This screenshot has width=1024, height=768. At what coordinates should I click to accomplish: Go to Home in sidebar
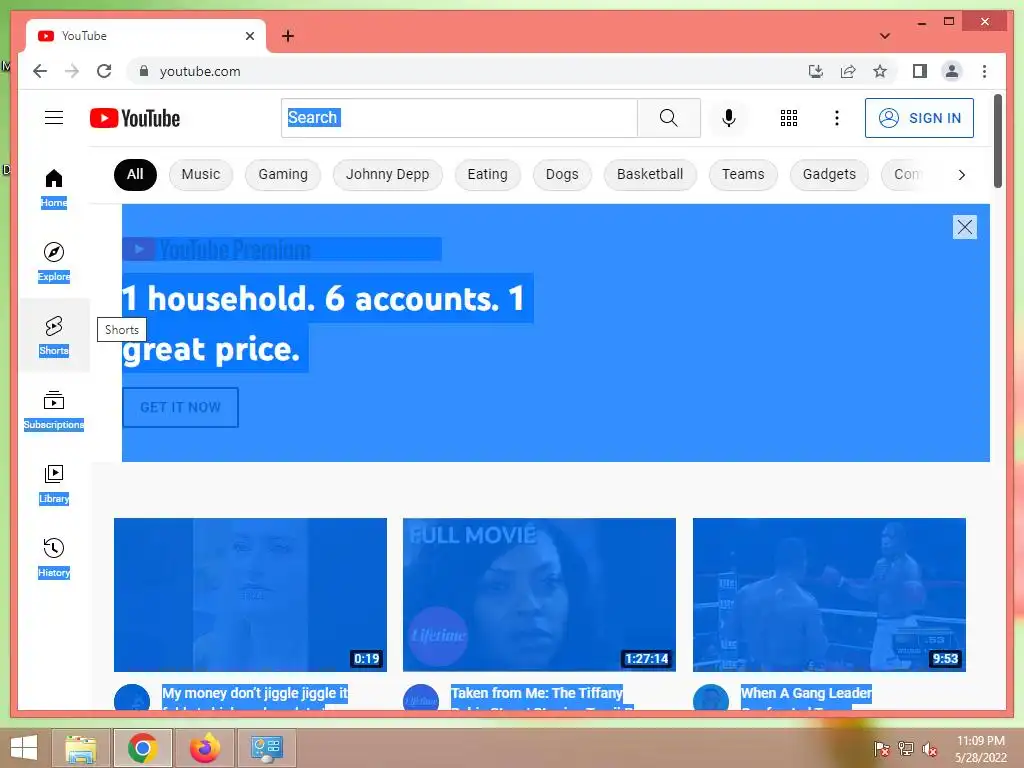point(54,188)
